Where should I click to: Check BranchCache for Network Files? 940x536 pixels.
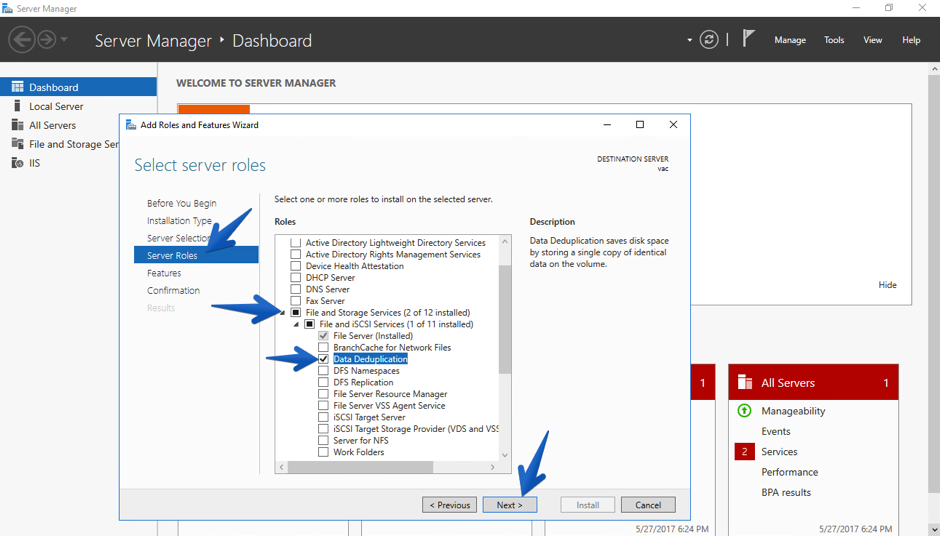click(323, 347)
